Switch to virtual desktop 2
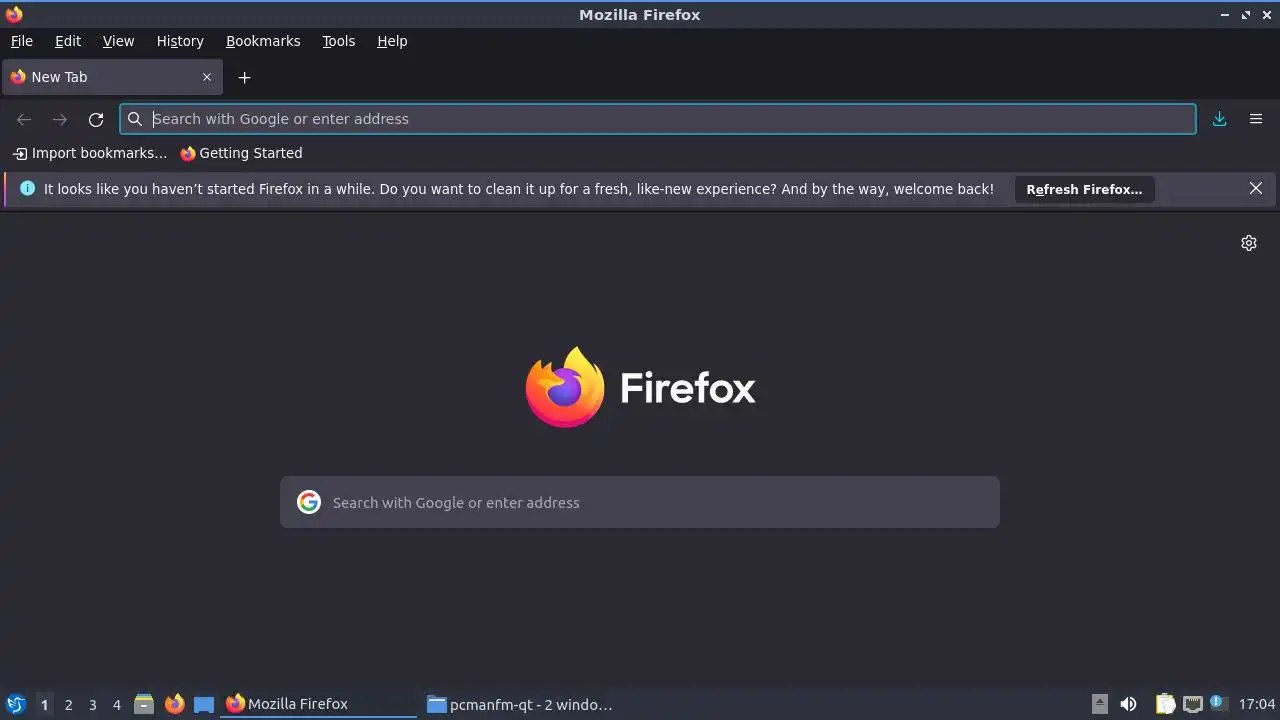Viewport: 1280px width, 720px height. pos(68,704)
